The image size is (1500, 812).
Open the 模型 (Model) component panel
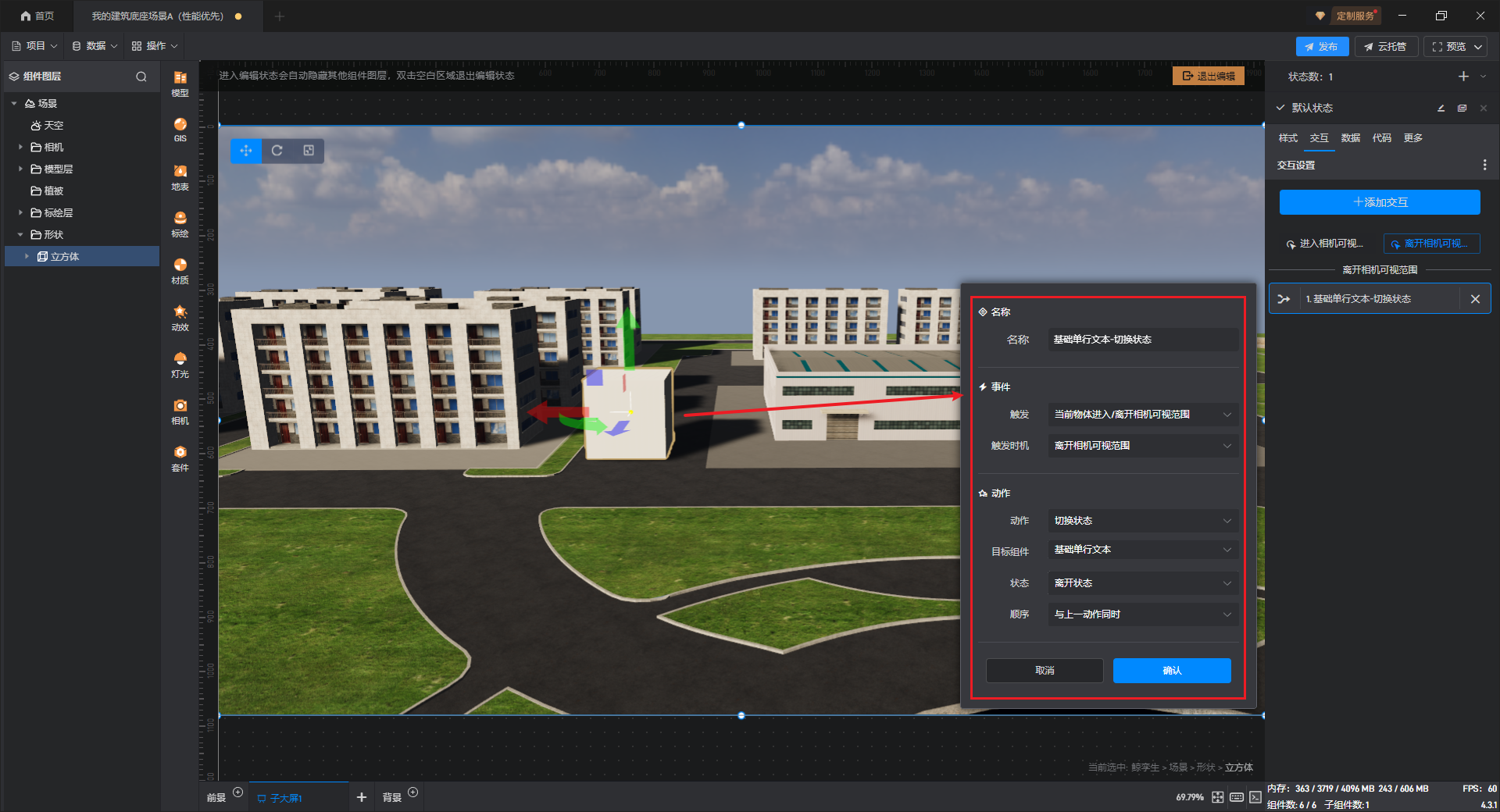180,83
